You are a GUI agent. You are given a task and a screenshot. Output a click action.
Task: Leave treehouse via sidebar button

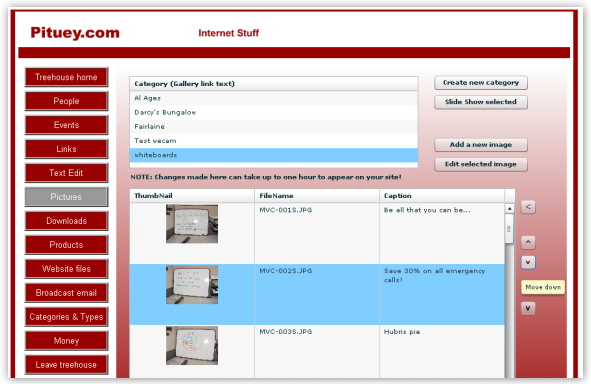click(x=66, y=365)
